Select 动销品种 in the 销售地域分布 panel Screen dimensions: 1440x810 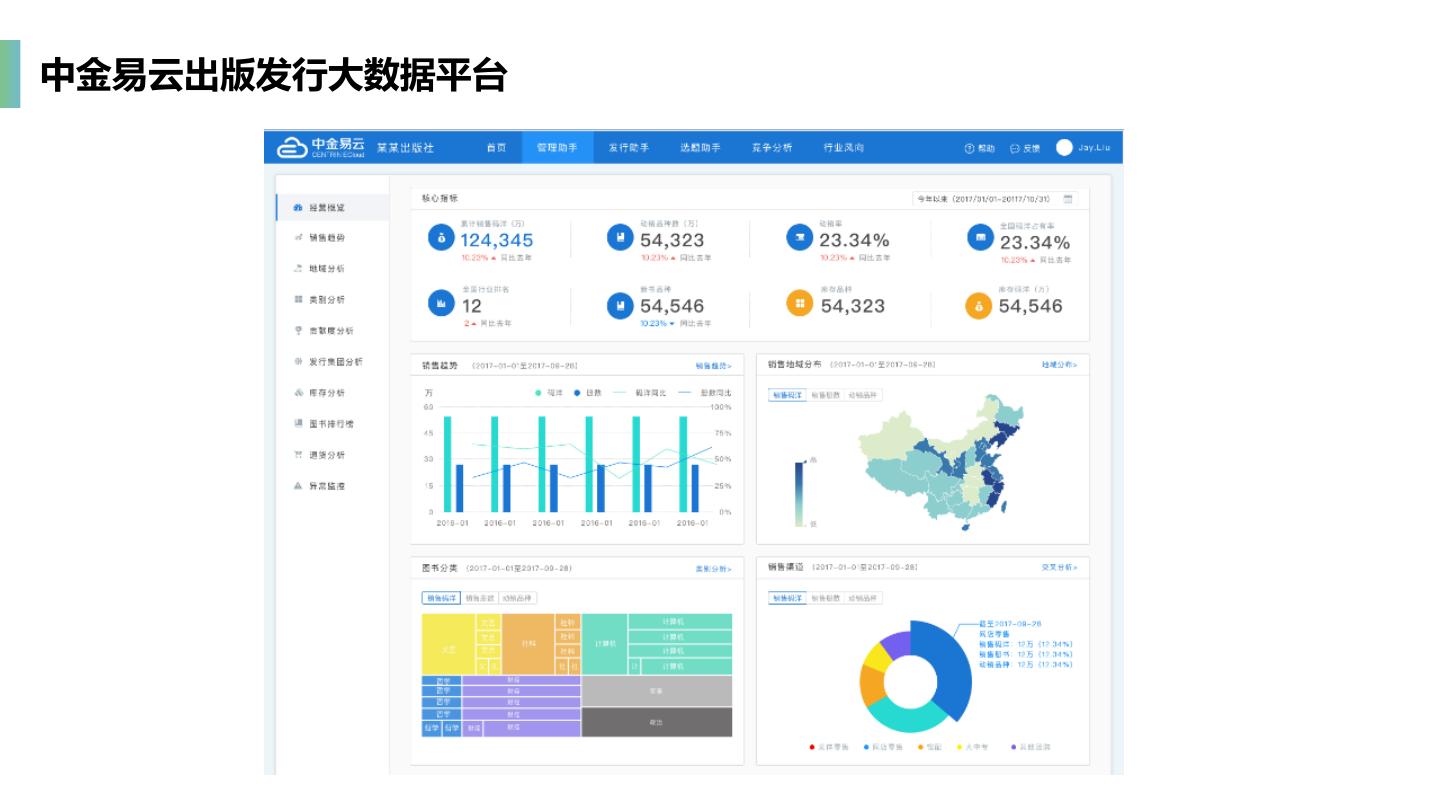863,395
